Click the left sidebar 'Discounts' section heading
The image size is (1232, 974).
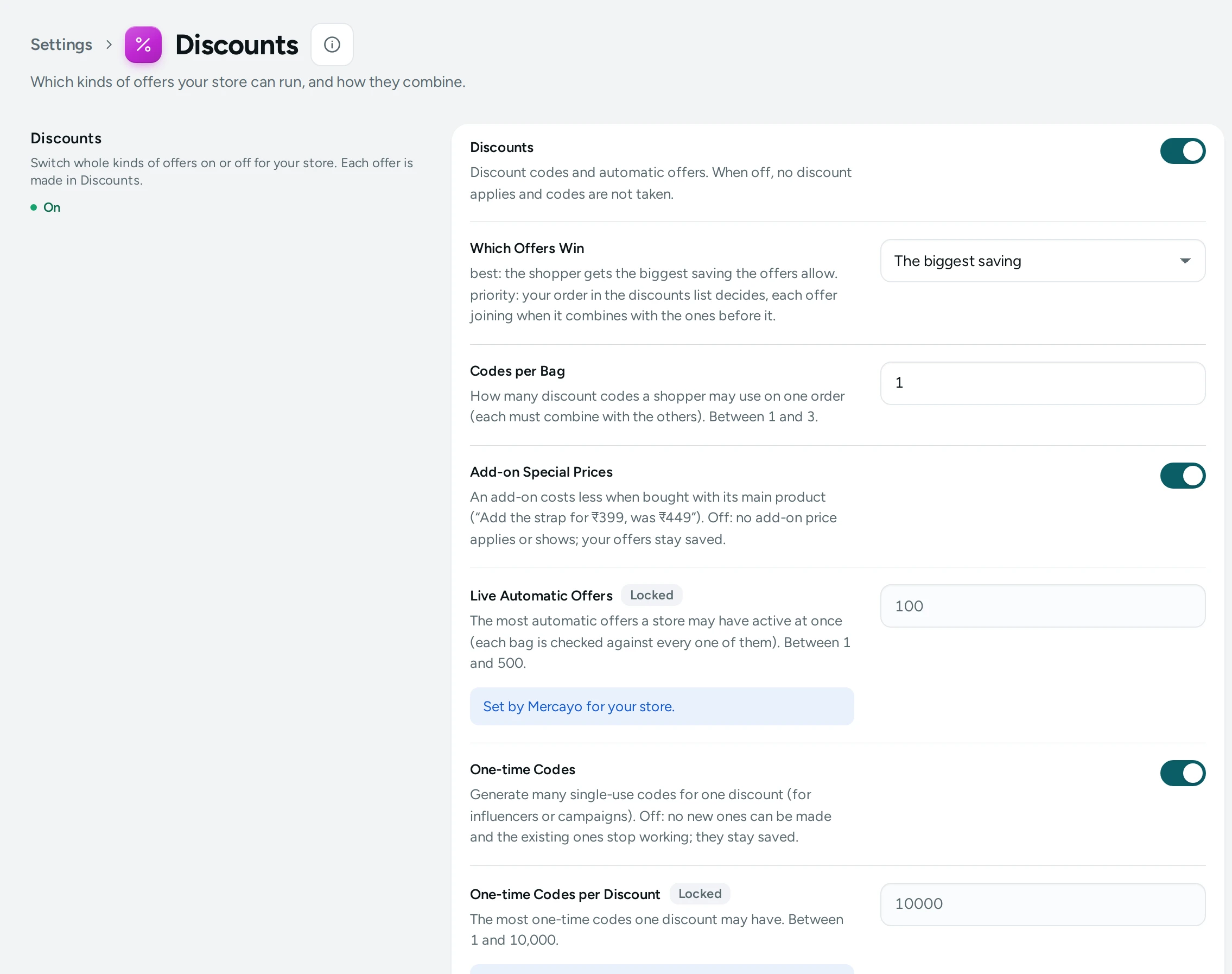coord(66,138)
